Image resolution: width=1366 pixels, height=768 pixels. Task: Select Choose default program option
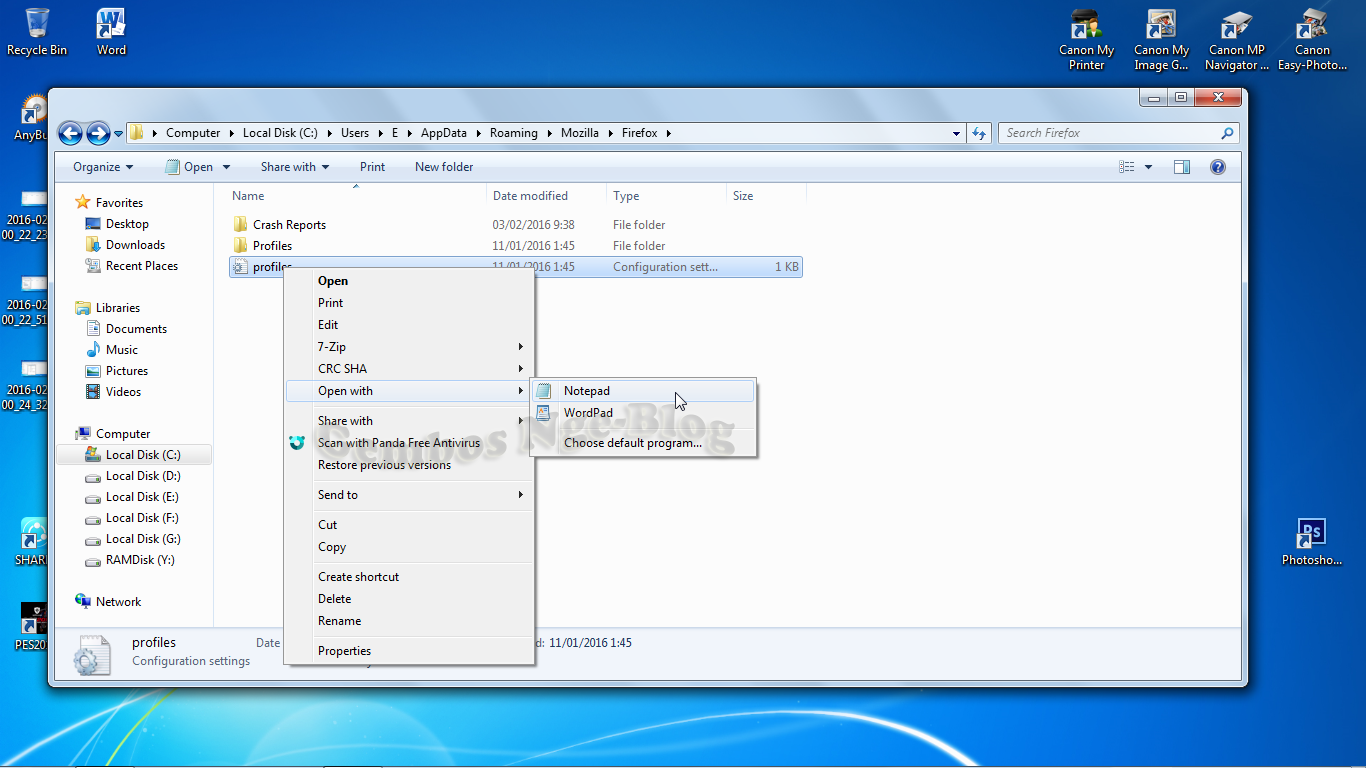pyautogui.click(x=643, y=443)
